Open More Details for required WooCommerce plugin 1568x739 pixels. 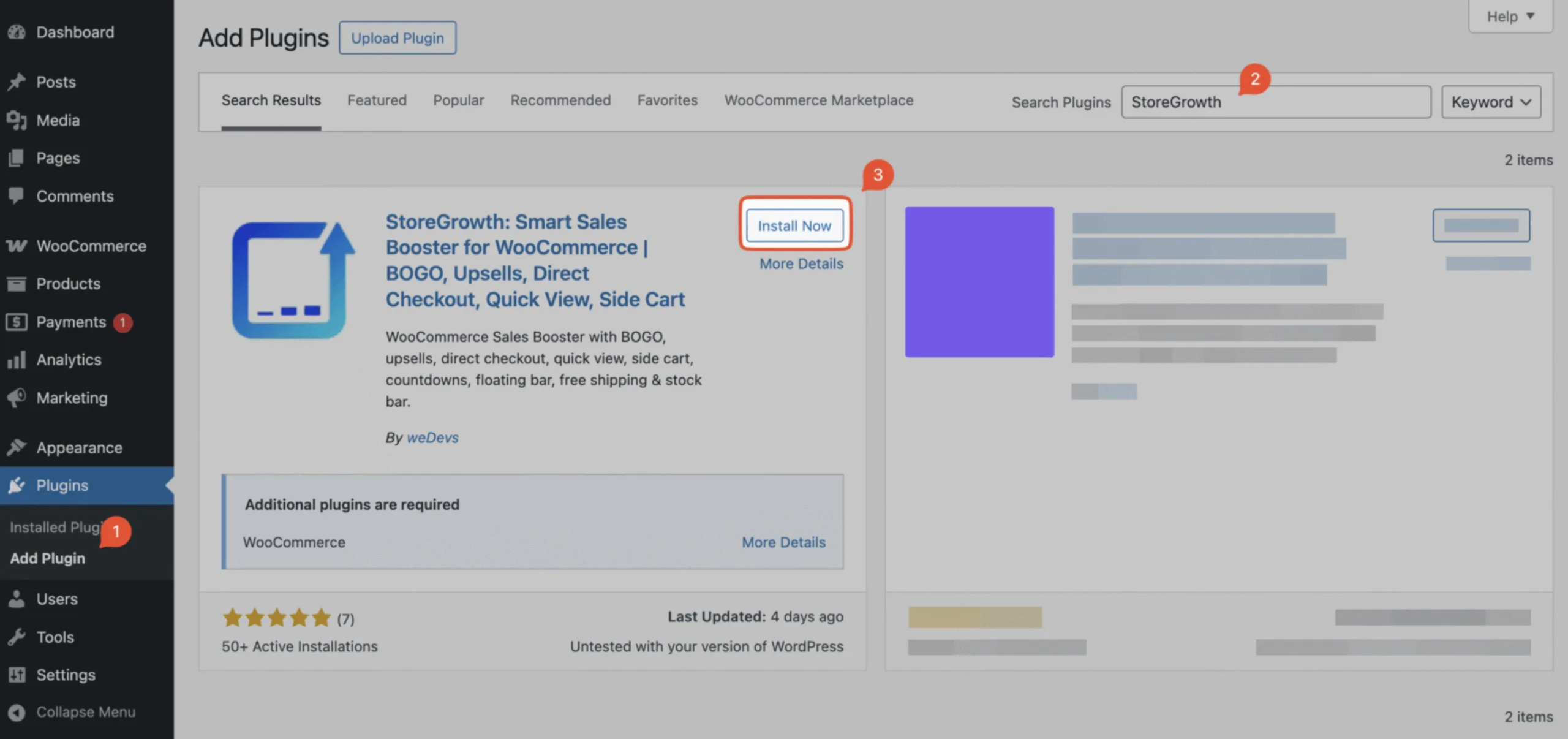(x=783, y=542)
